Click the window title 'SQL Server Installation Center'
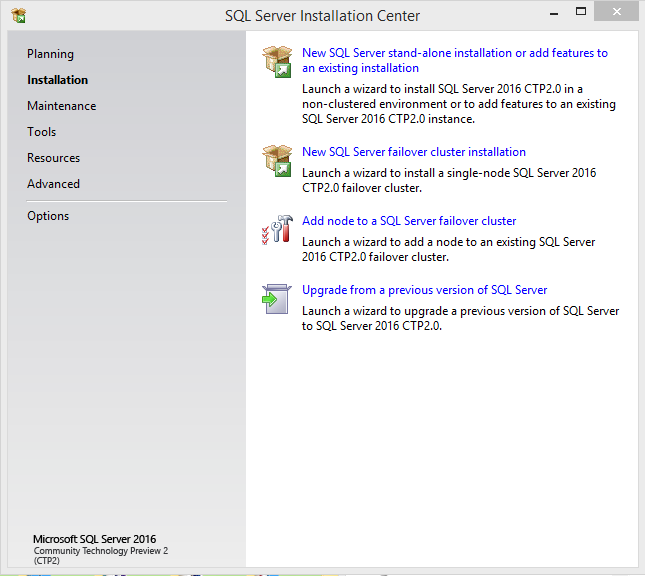The height and width of the screenshot is (576, 645). tap(322, 16)
